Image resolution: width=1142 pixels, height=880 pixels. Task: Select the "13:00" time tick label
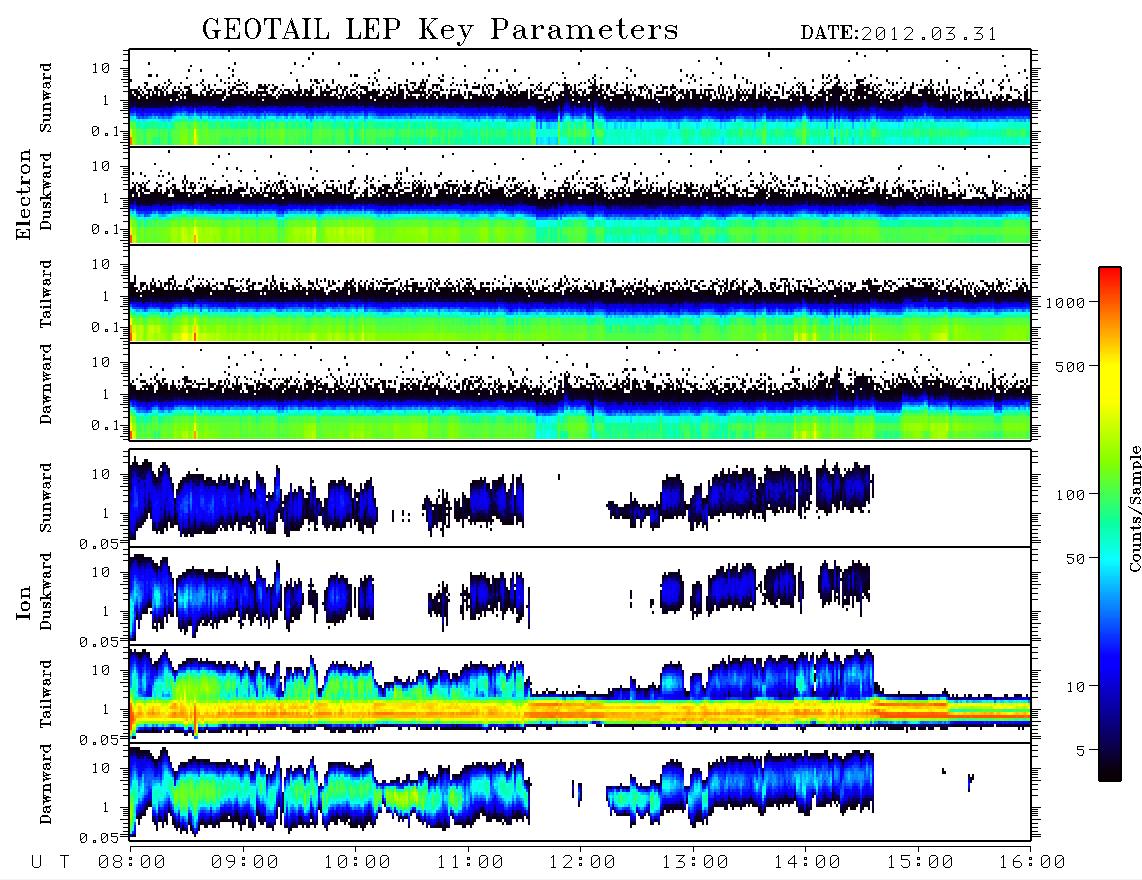695,863
